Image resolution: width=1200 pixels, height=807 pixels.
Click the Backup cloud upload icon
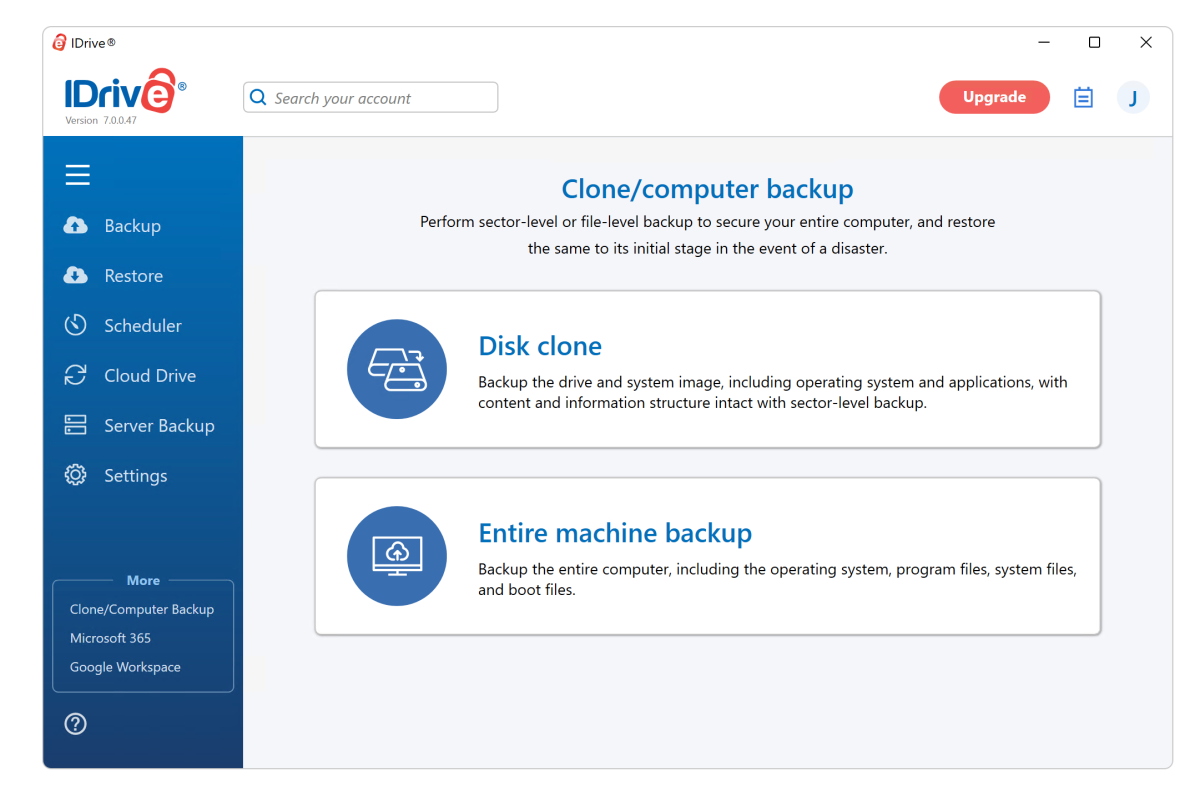[75, 226]
